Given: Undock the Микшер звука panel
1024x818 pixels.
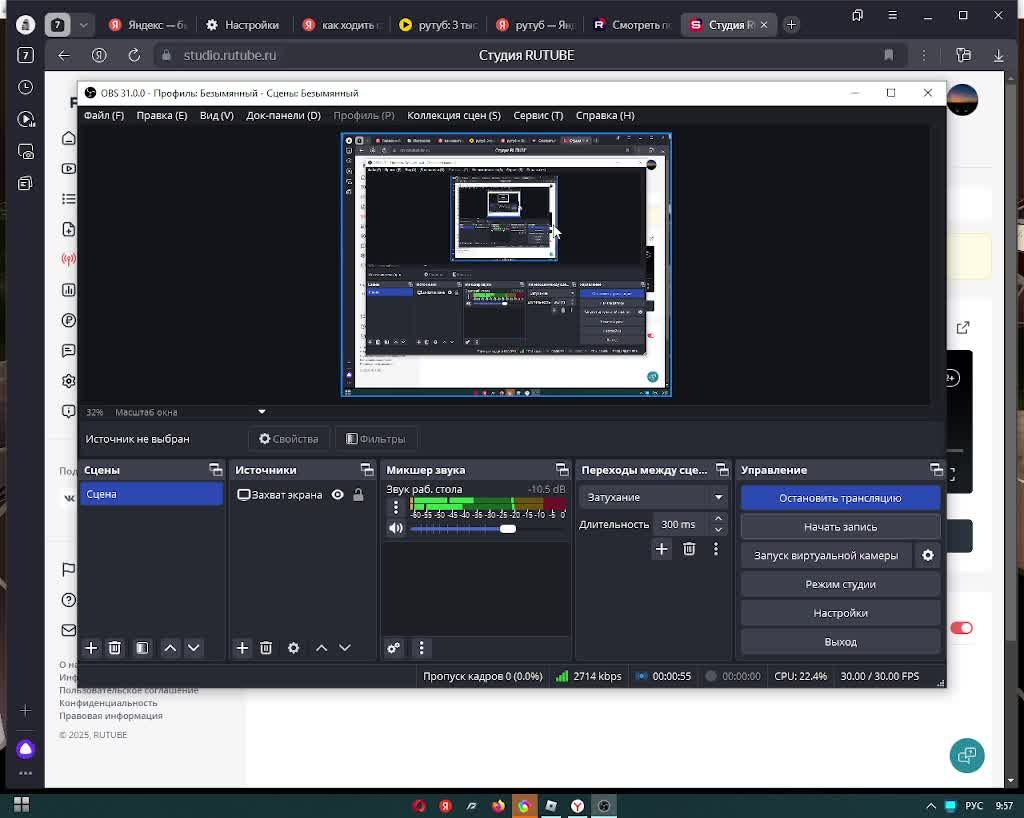Looking at the screenshot, I should [x=562, y=470].
